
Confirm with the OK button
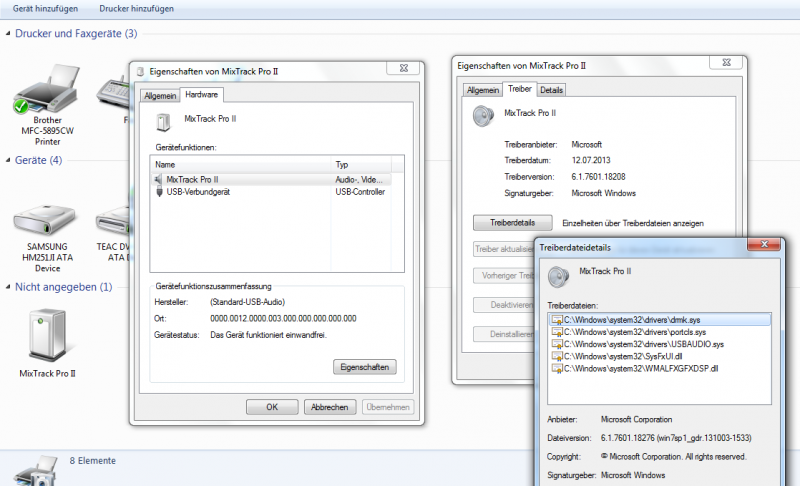272,407
